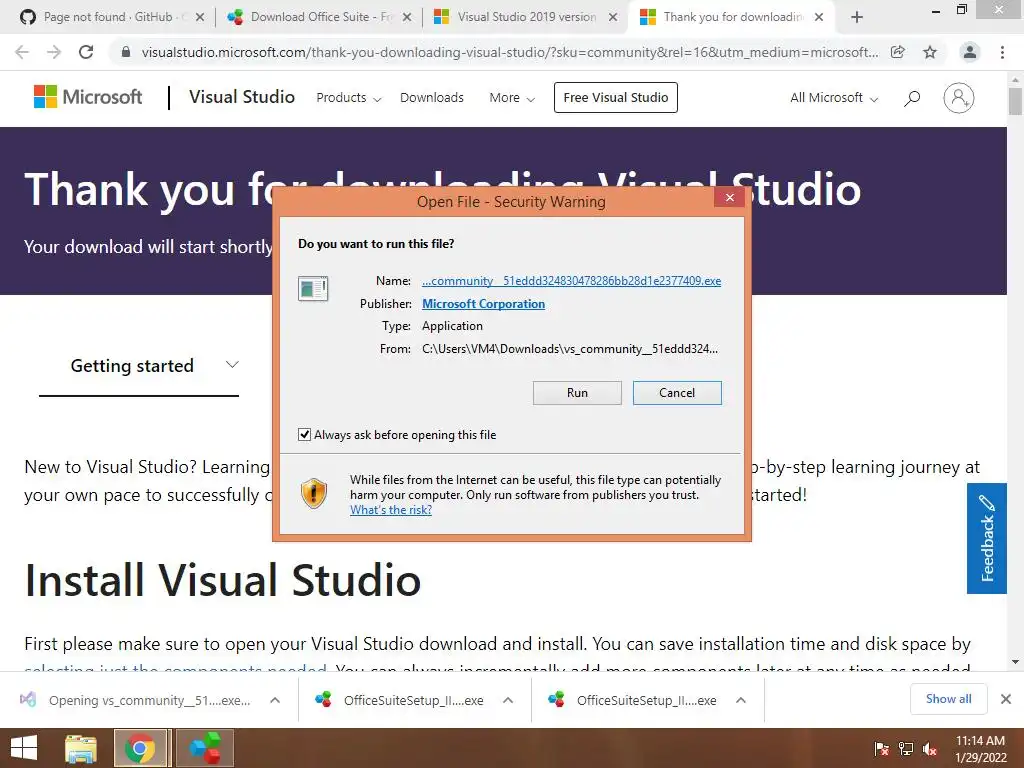The height and width of the screenshot is (768, 1024).
Task: Open the What's the risk? link
Action: (x=391, y=510)
